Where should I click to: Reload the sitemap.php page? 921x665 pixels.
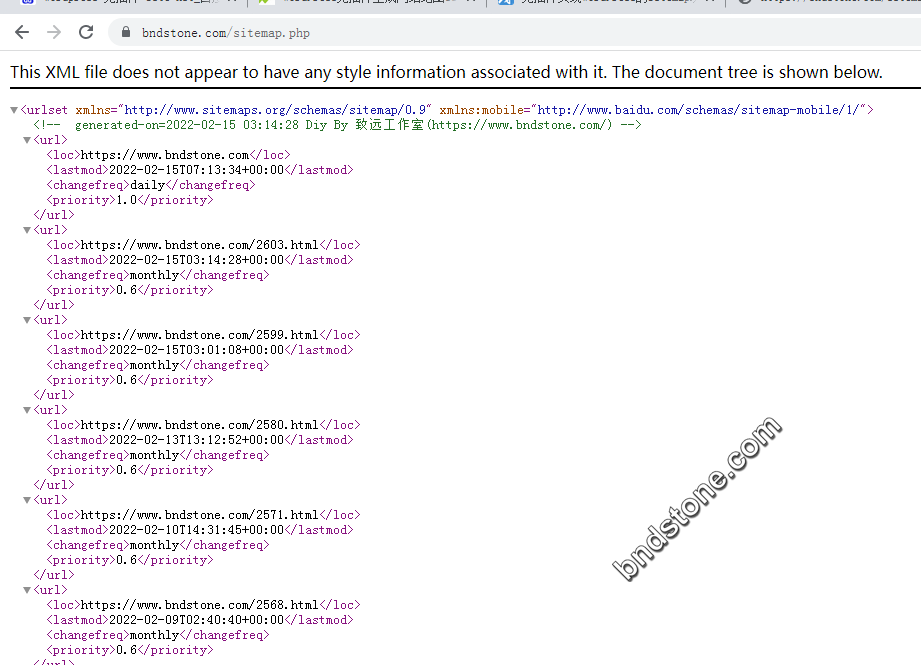tap(86, 32)
